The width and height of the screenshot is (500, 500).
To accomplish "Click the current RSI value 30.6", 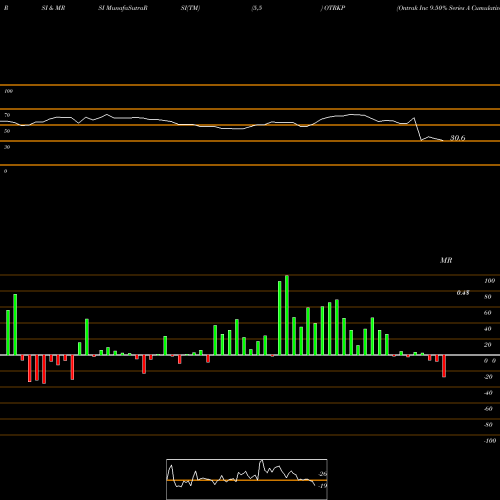I will (457, 138).
